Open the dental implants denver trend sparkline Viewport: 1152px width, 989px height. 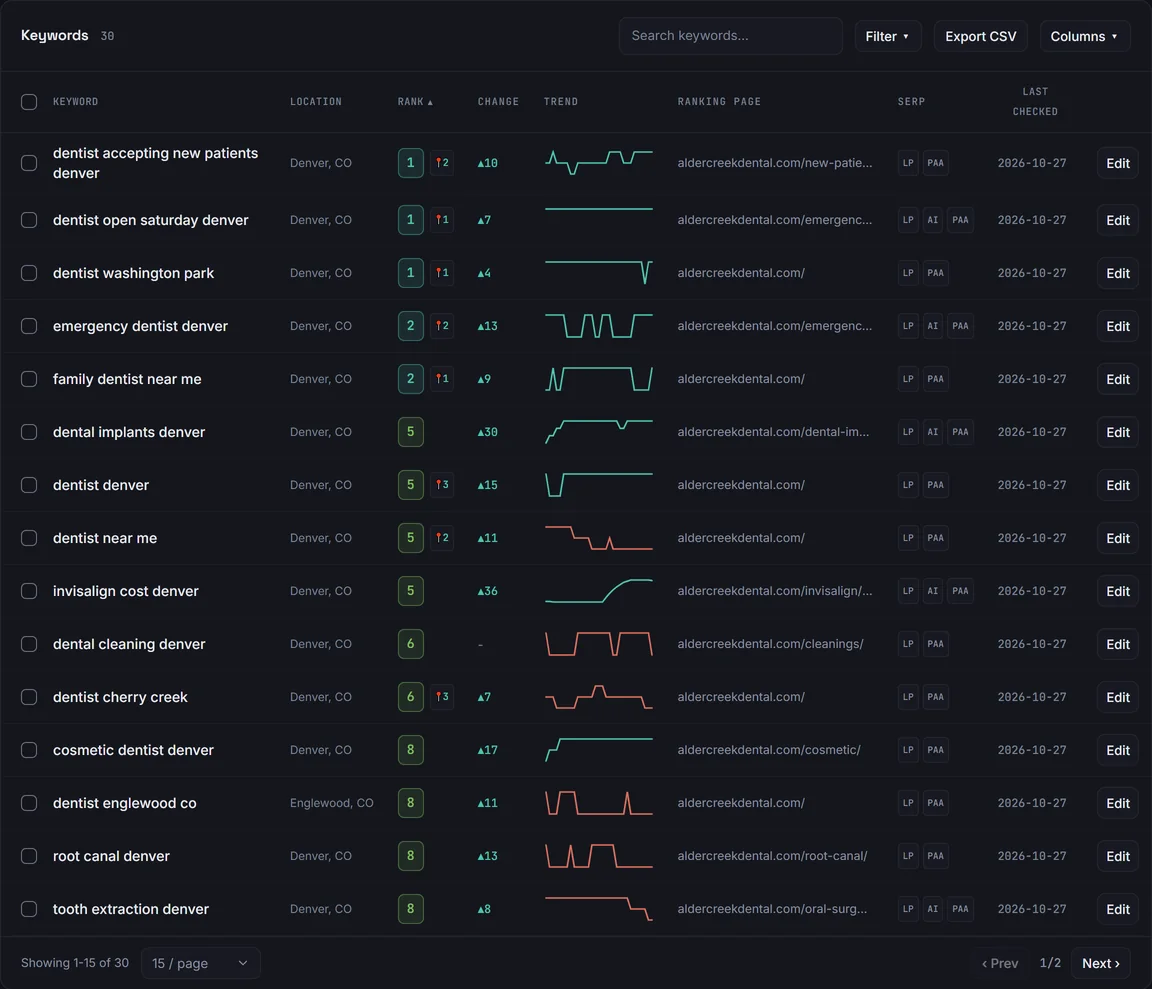pos(599,431)
